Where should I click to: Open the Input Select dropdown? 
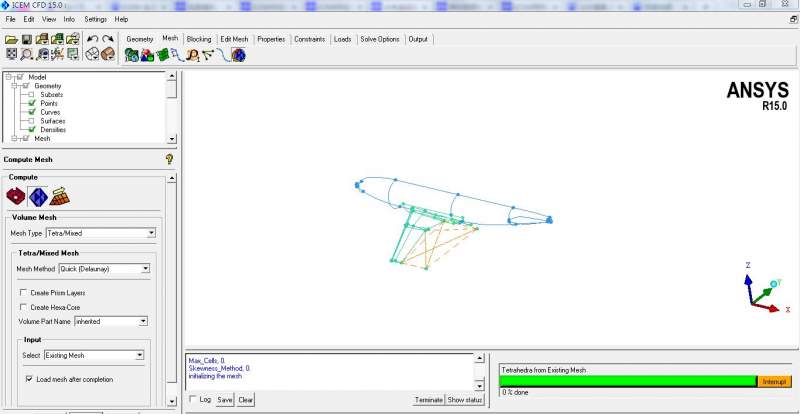point(140,355)
